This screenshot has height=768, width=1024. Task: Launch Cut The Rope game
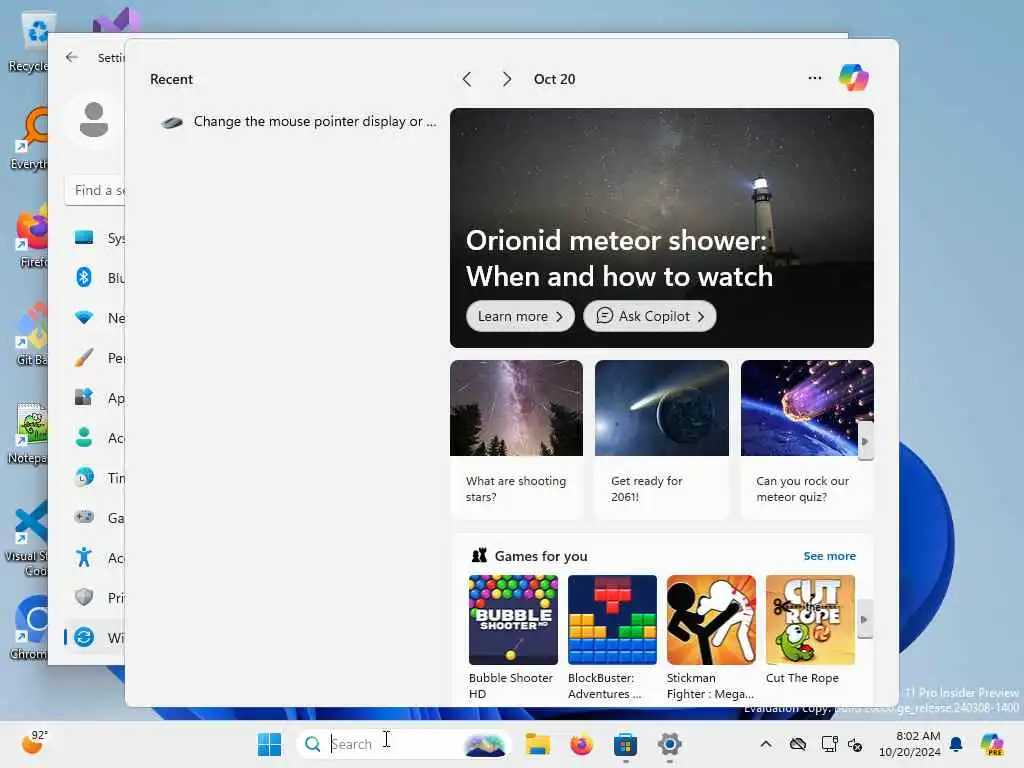[810, 631]
